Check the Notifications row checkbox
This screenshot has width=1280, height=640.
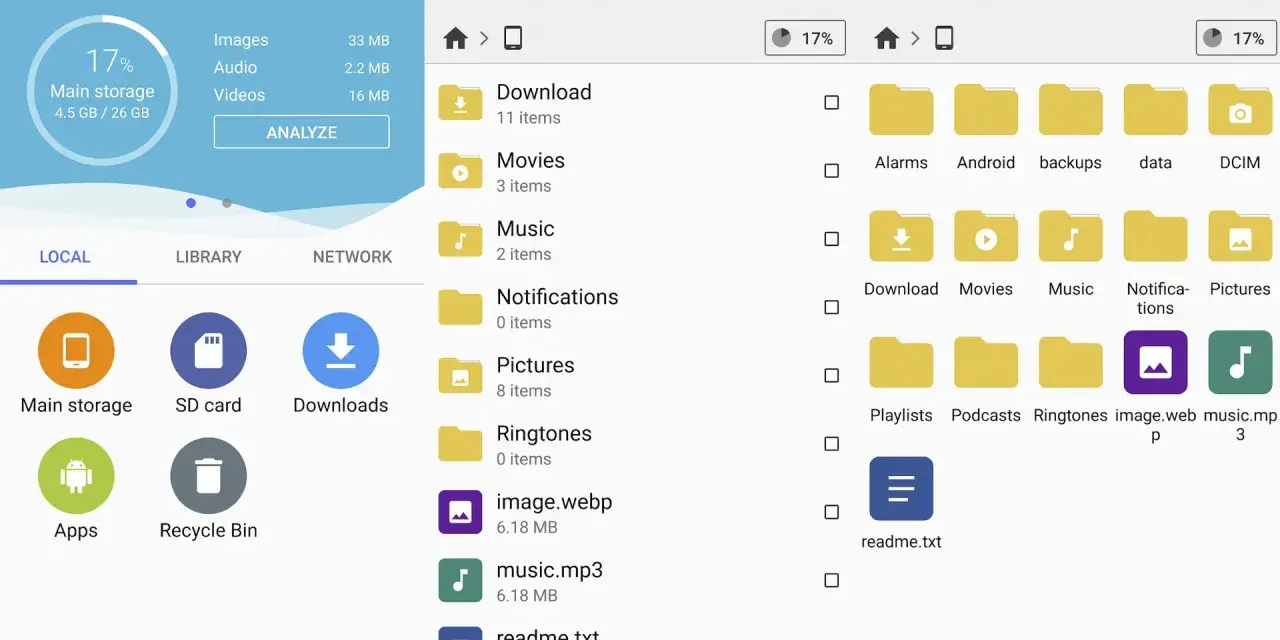click(831, 307)
